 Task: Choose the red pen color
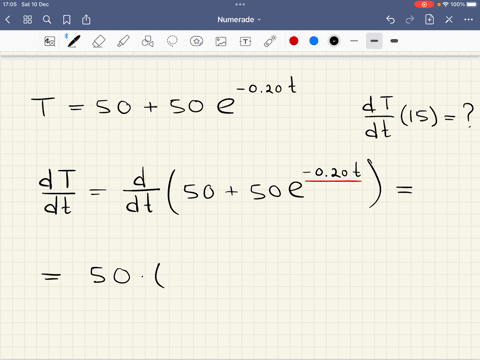[294, 41]
